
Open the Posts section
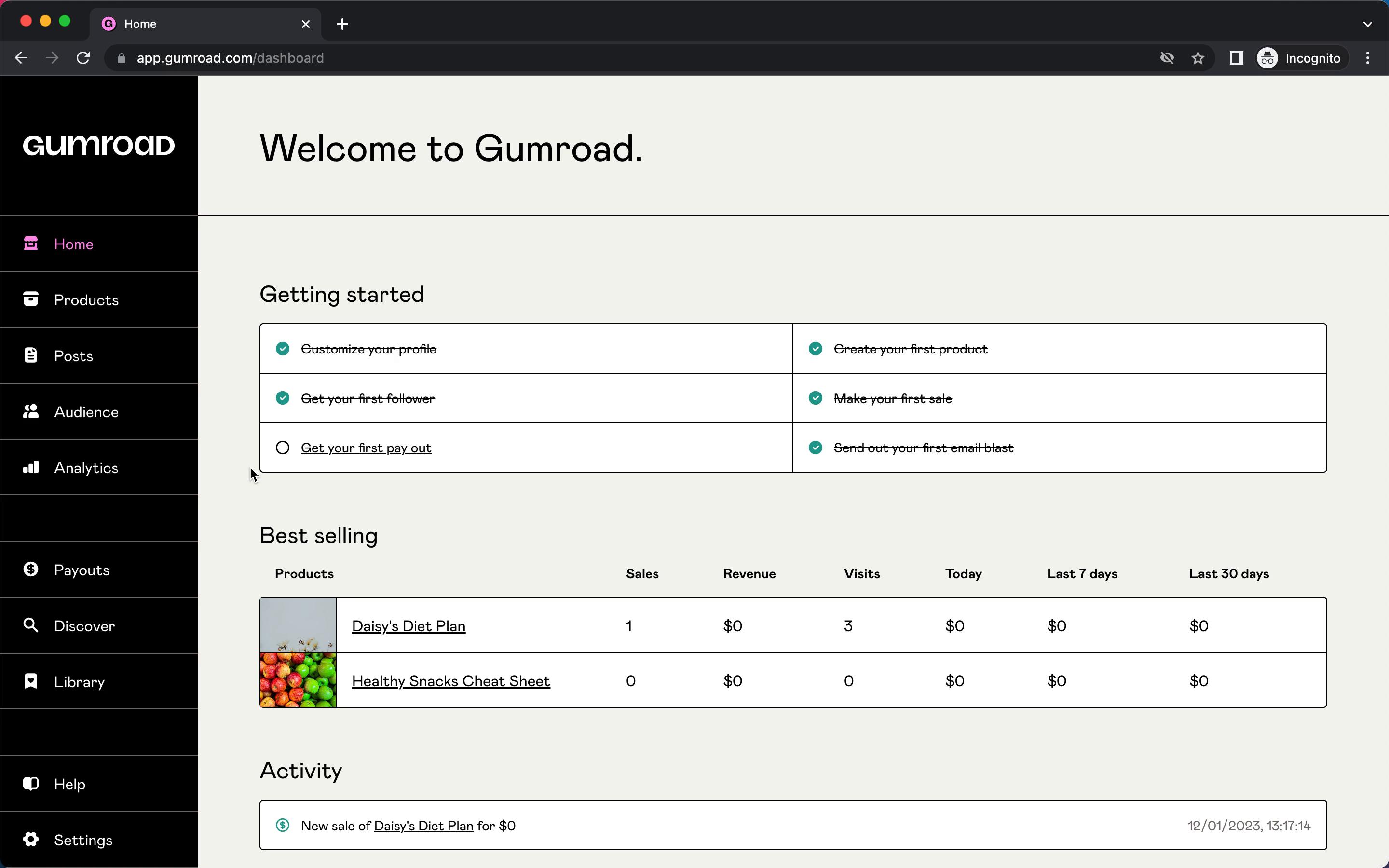click(74, 355)
